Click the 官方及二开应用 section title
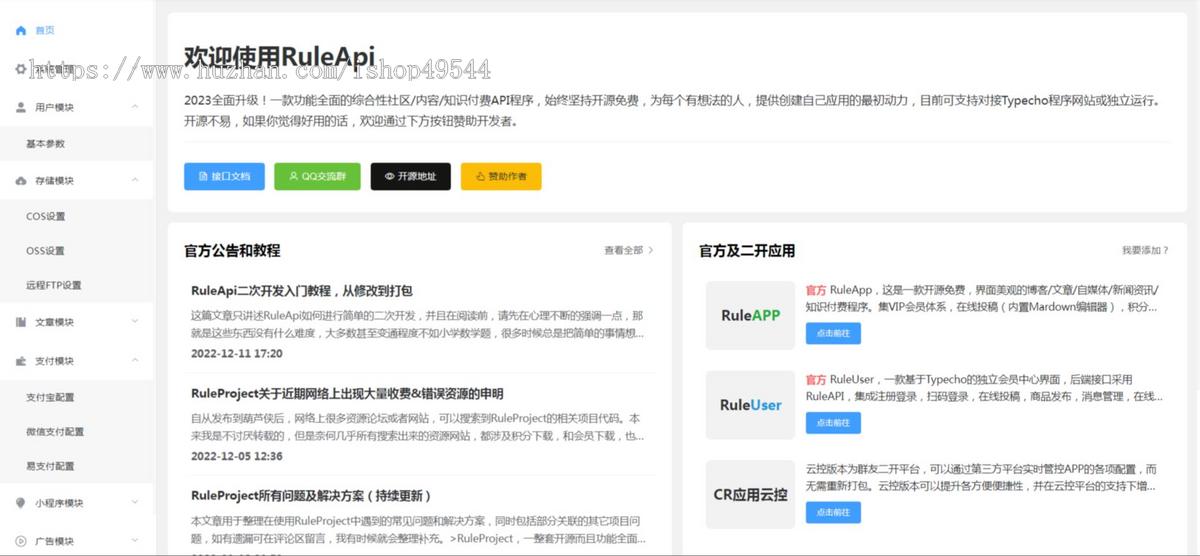The width and height of the screenshot is (1200, 556). click(x=747, y=251)
